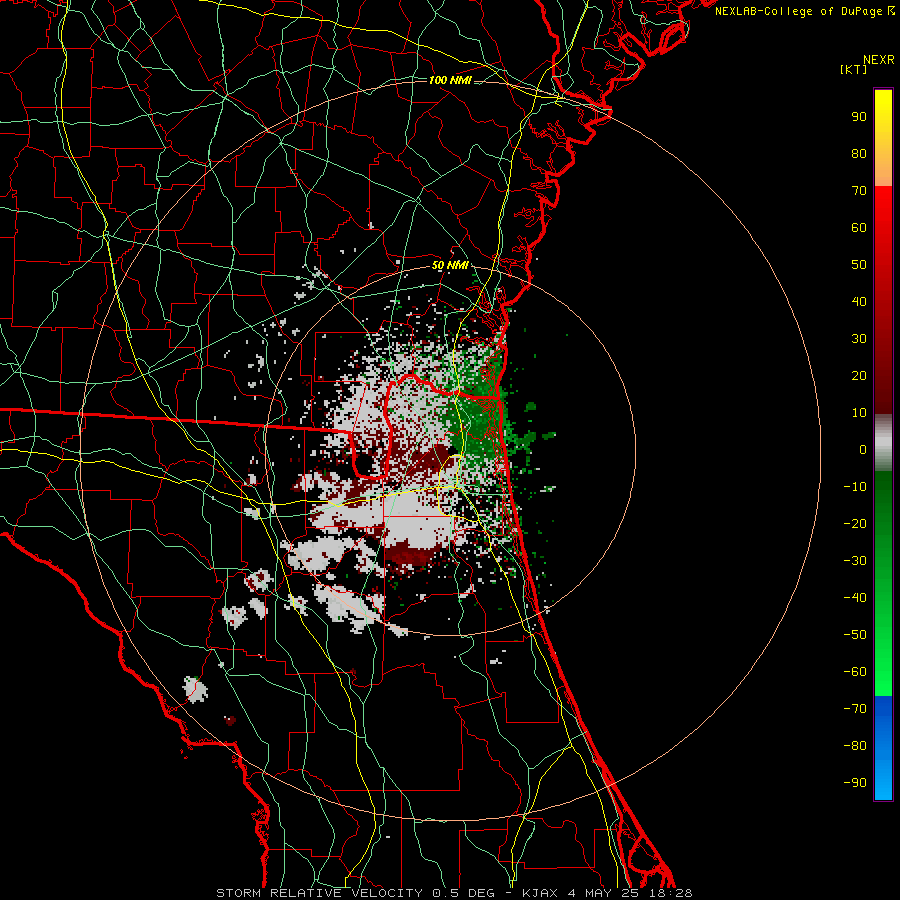
Task: Click the -10 scale label
Action: click(855, 487)
